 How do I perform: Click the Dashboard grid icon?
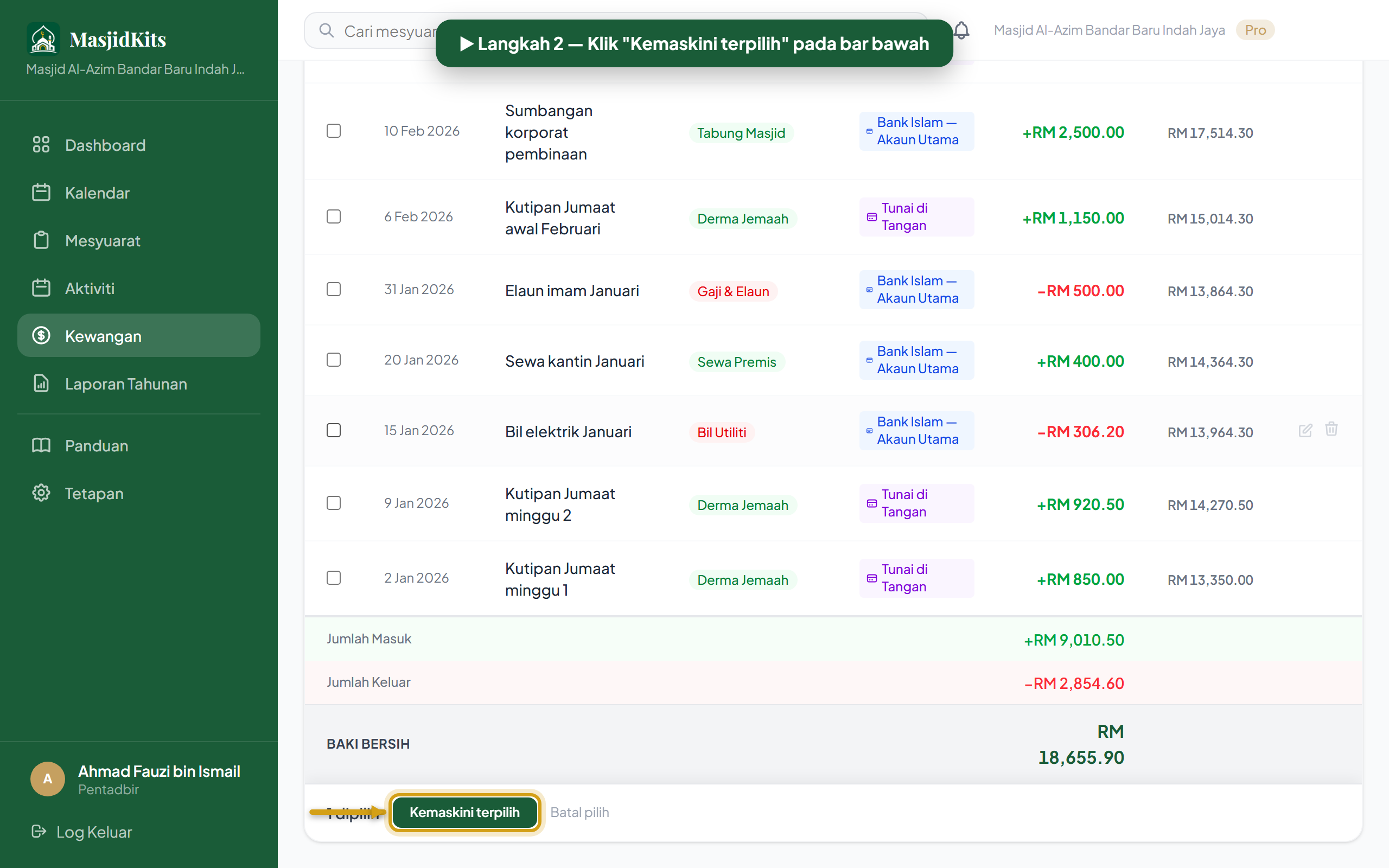pos(41,145)
